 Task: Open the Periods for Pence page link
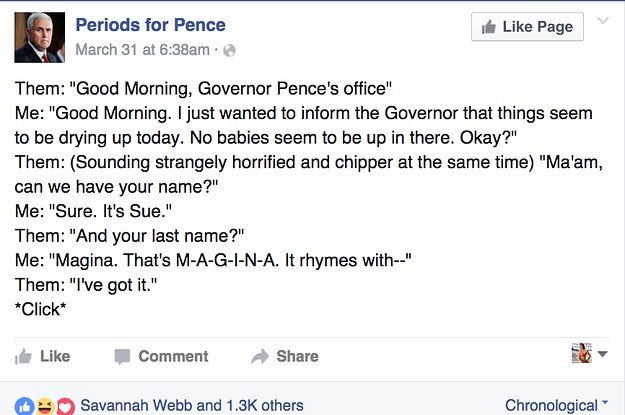coord(150,25)
